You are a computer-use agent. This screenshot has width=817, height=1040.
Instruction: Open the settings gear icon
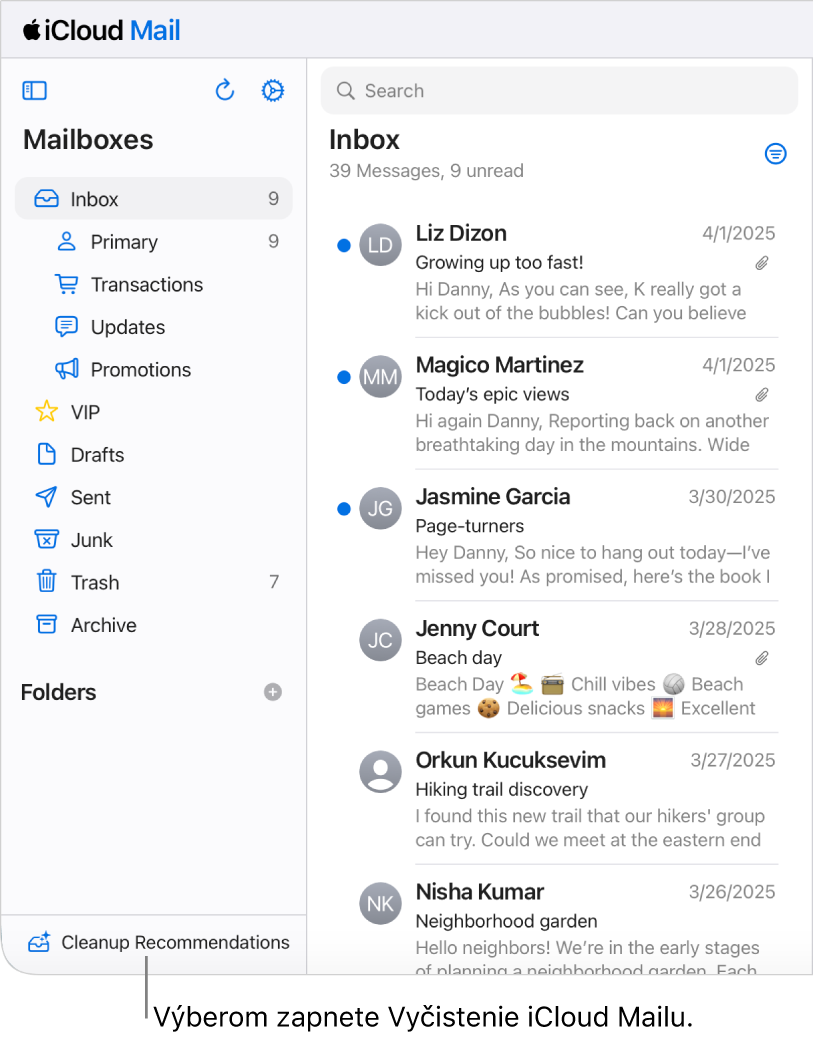tap(273, 90)
